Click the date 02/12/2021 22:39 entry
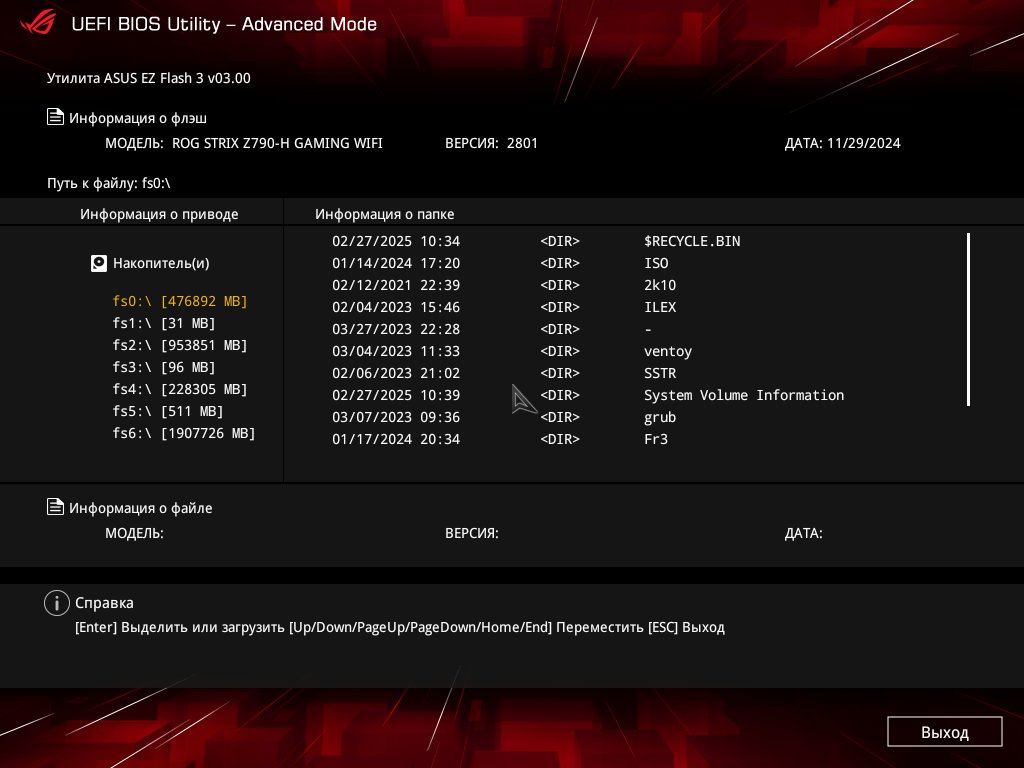This screenshot has height=768, width=1024. point(396,285)
